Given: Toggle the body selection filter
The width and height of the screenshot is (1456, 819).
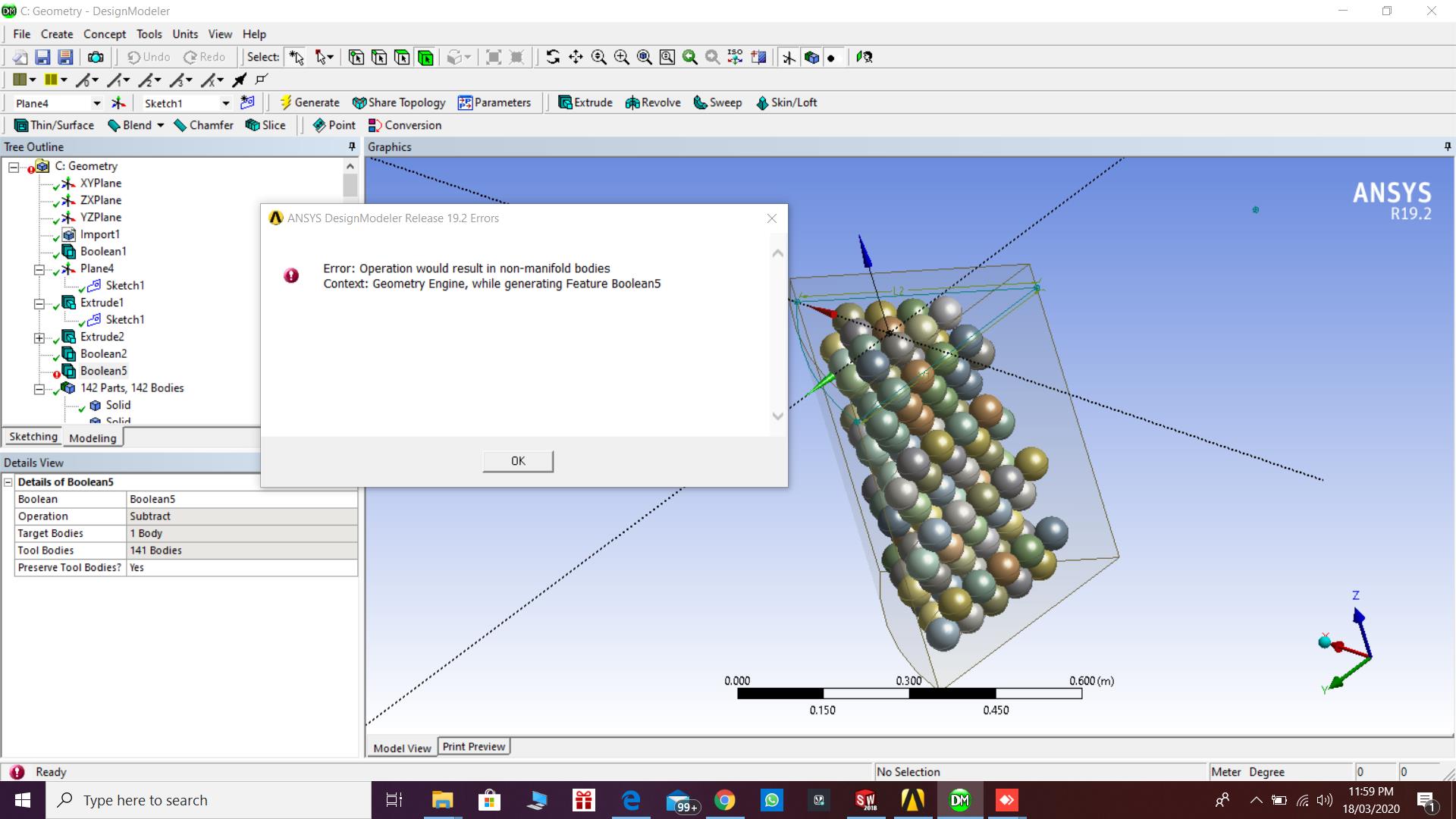Looking at the screenshot, I should (x=425, y=57).
